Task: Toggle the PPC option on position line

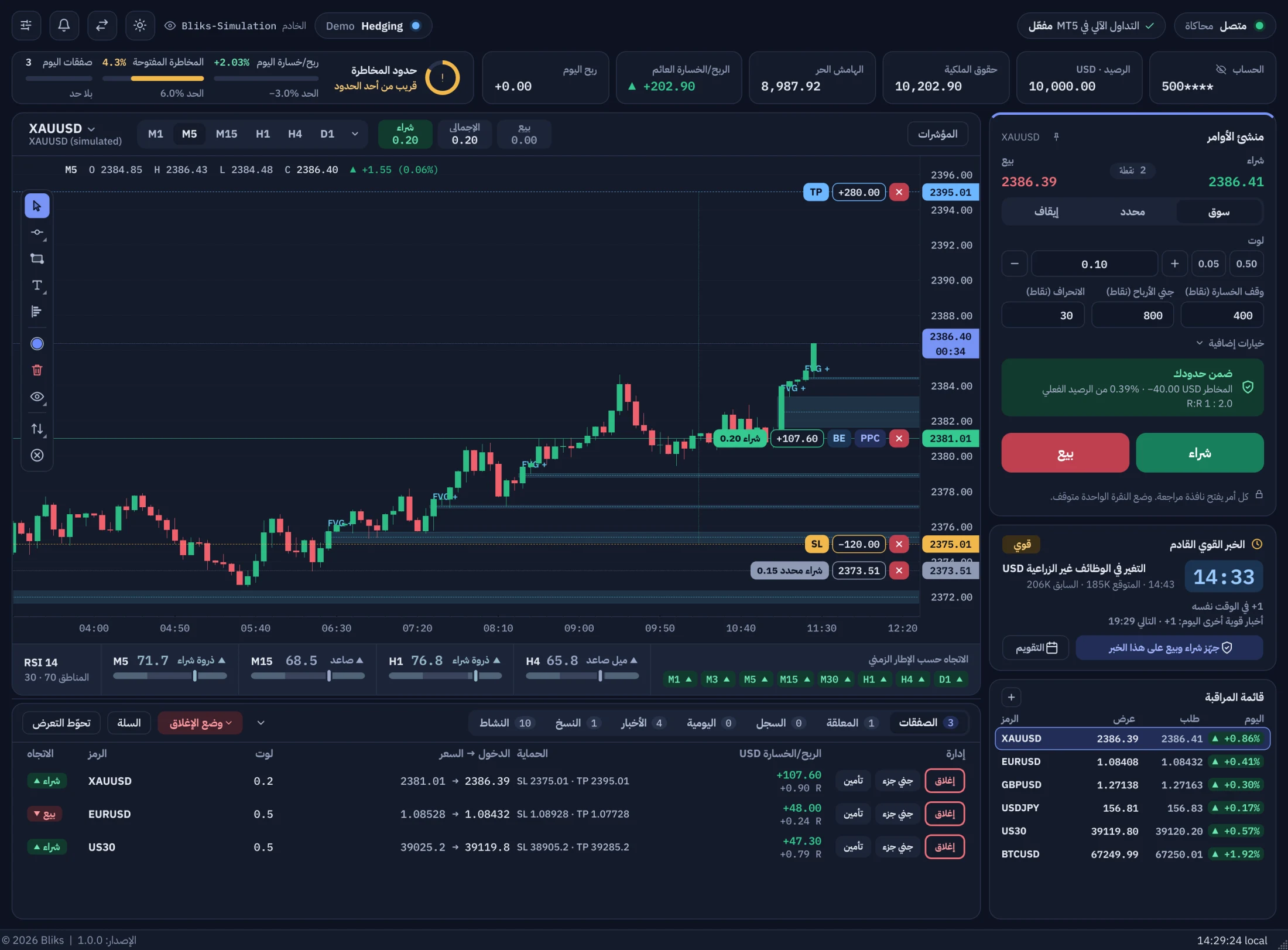Action: [869, 438]
